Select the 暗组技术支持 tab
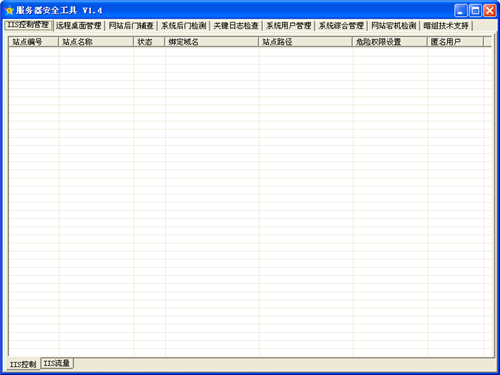The height and width of the screenshot is (375, 500). (x=446, y=26)
